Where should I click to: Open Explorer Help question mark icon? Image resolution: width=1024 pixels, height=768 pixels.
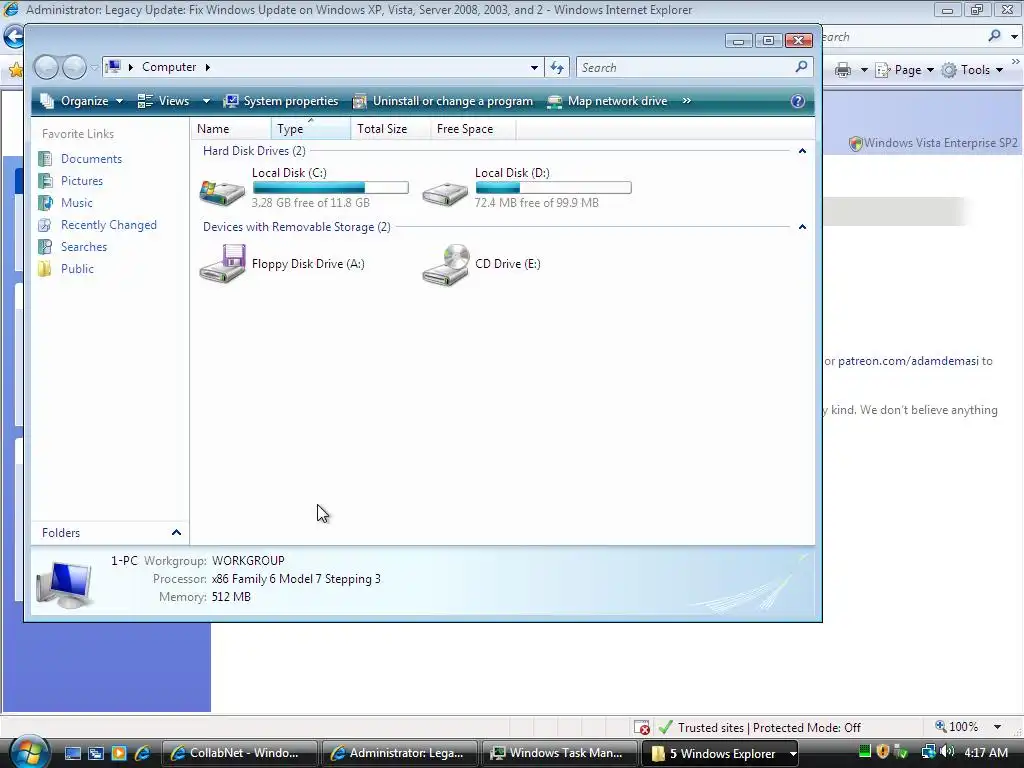click(x=797, y=101)
